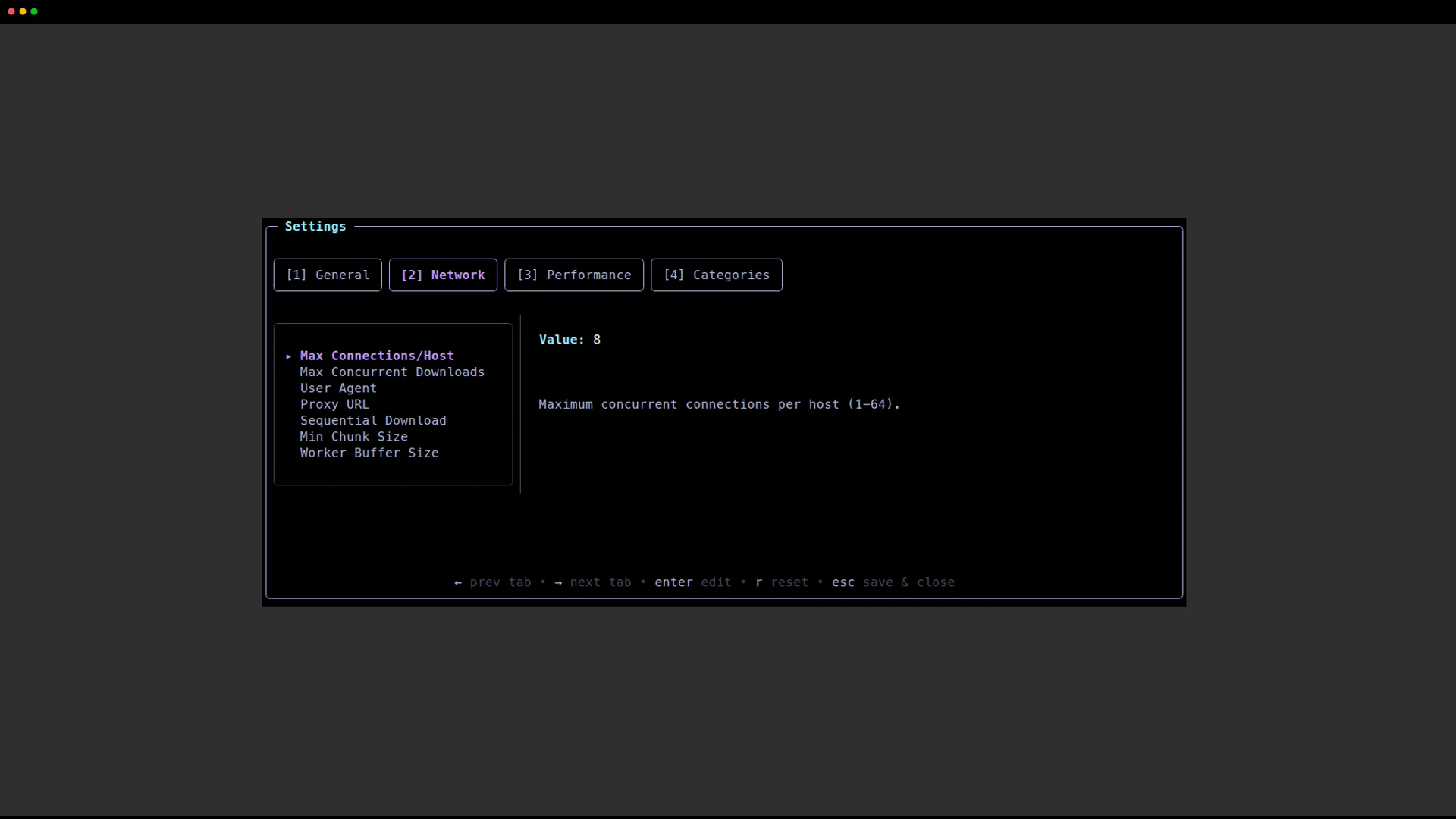The image size is (1456, 819).
Task: Open the User Agent setting
Action: coord(338,388)
